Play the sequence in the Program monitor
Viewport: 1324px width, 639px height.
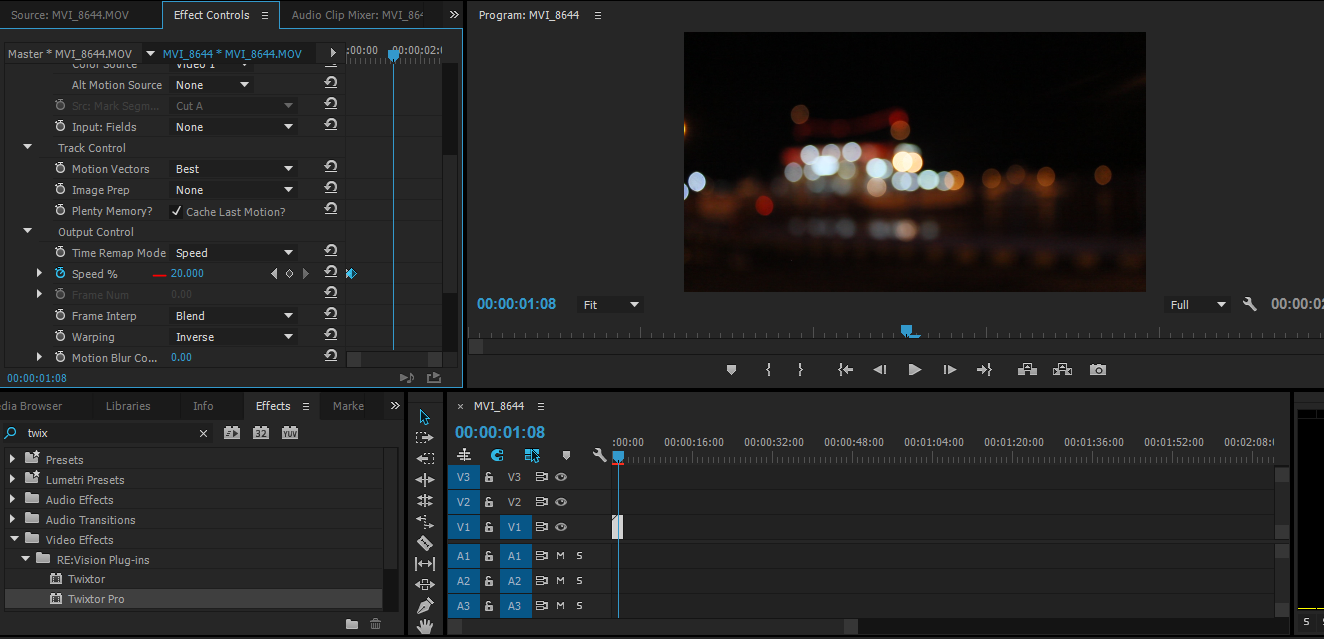(914, 369)
